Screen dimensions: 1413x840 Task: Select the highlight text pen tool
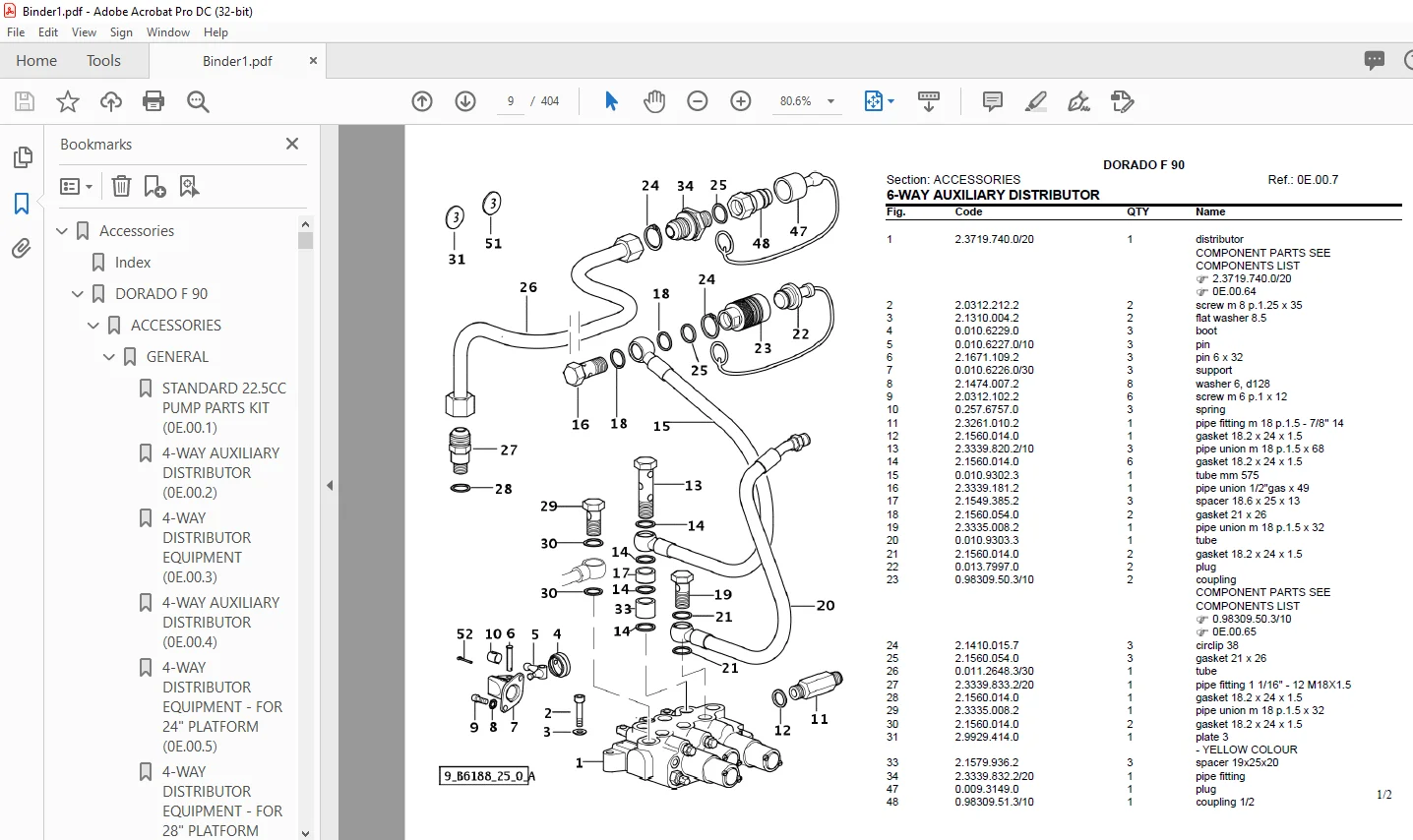click(x=1036, y=101)
